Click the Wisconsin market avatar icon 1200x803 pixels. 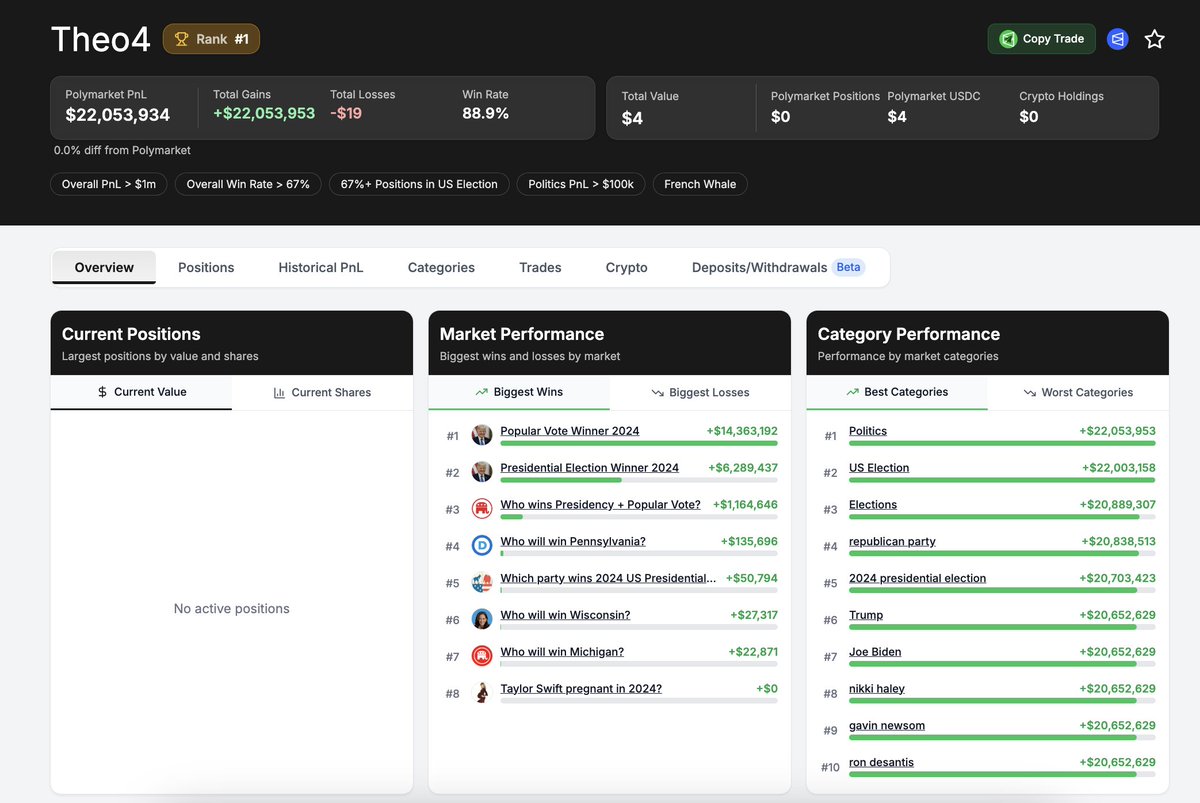pos(482,619)
